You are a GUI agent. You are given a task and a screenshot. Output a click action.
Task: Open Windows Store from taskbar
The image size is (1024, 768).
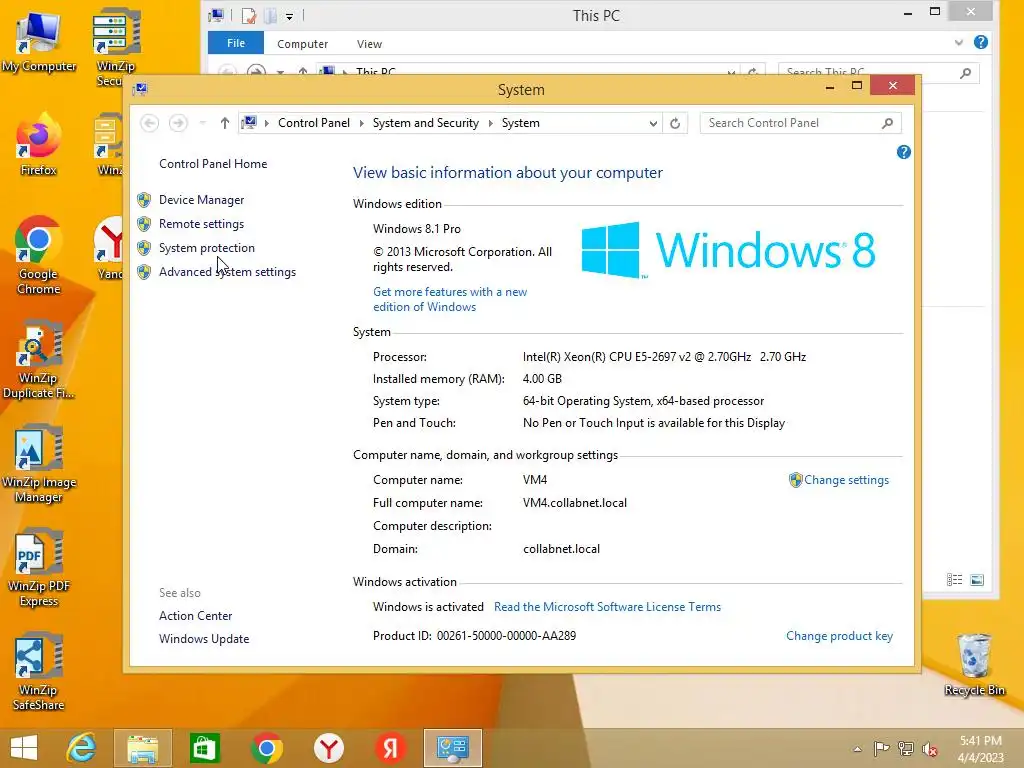point(204,748)
